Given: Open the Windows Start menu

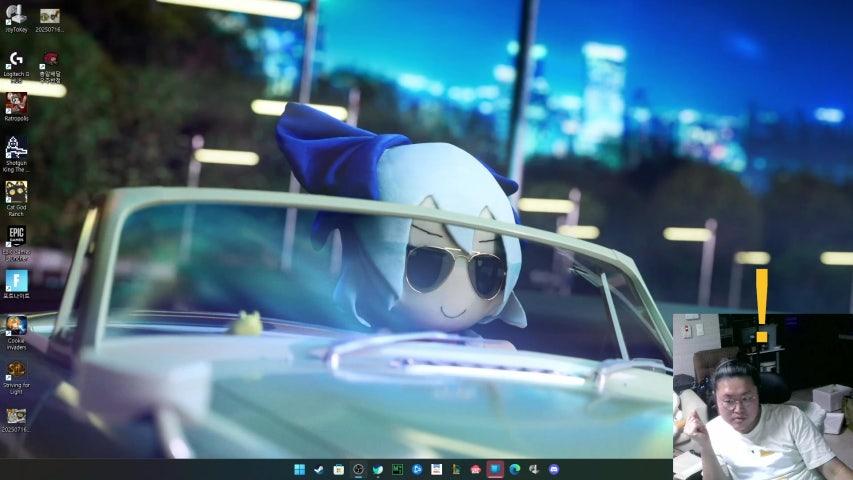Looking at the screenshot, I should pyautogui.click(x=299, y=469).
